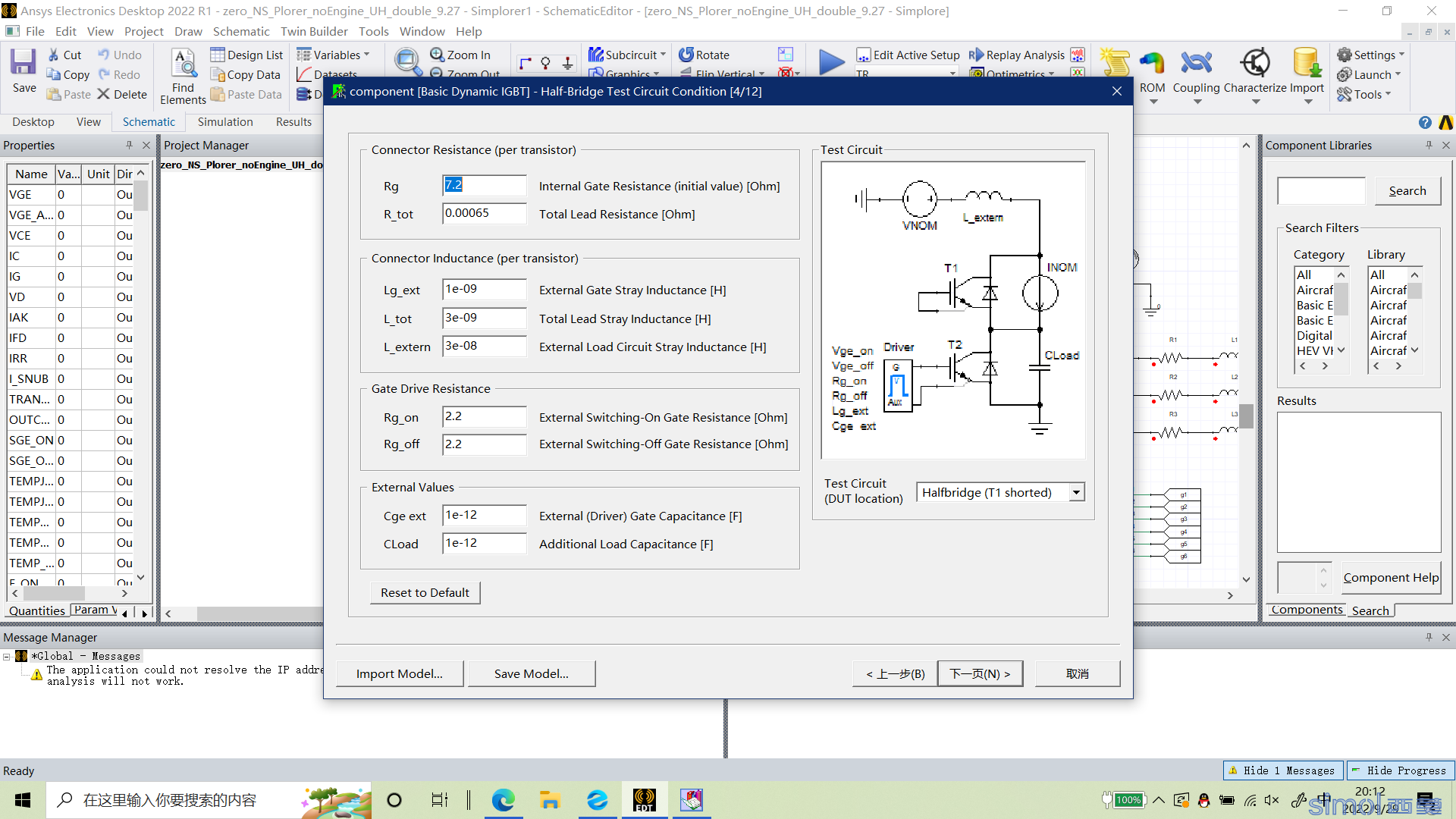
Task: Open Test Circuit DUT location combo box
Action: coord(1000,492)
